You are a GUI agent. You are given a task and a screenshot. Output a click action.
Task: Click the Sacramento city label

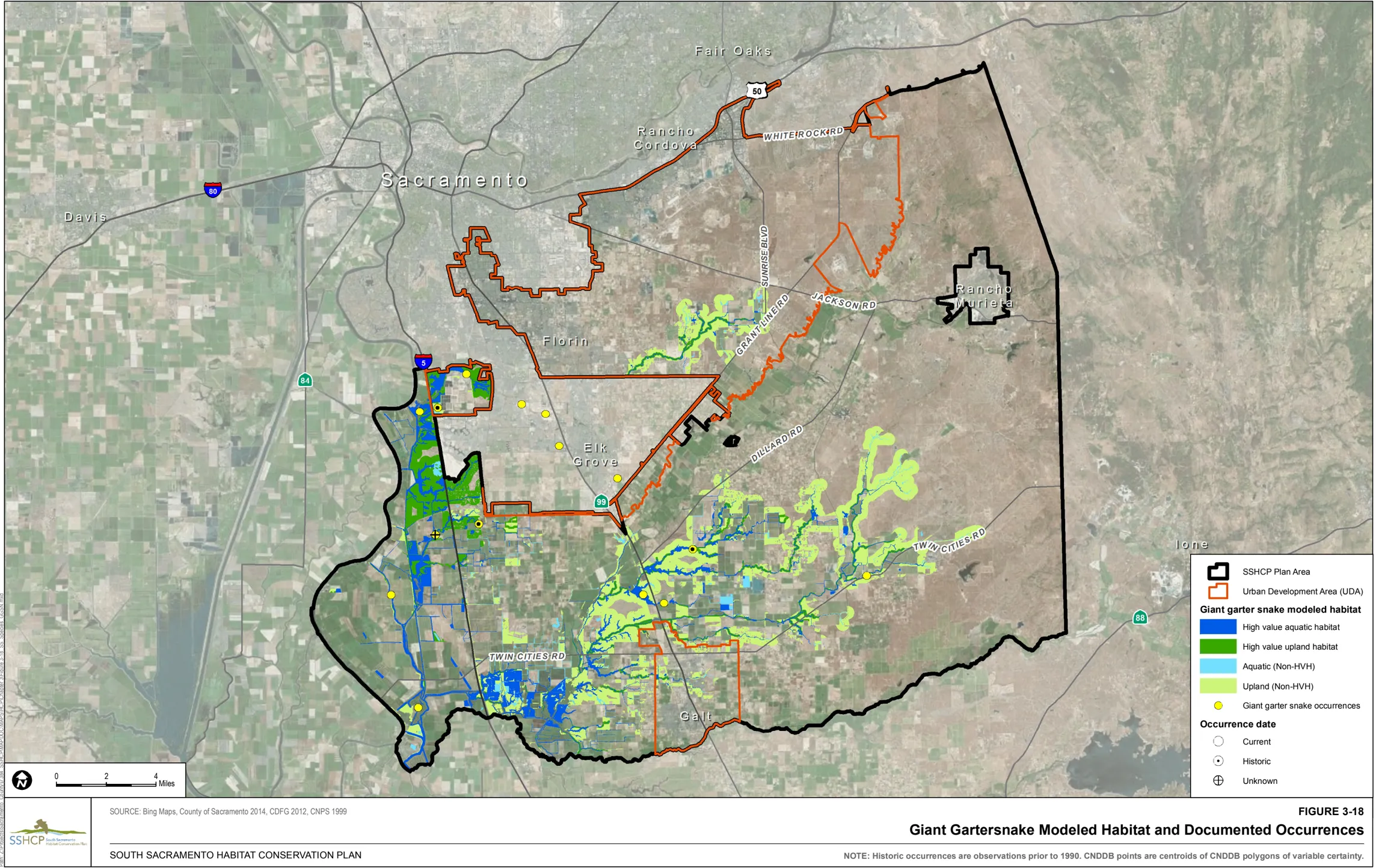[x=455, y=180]
